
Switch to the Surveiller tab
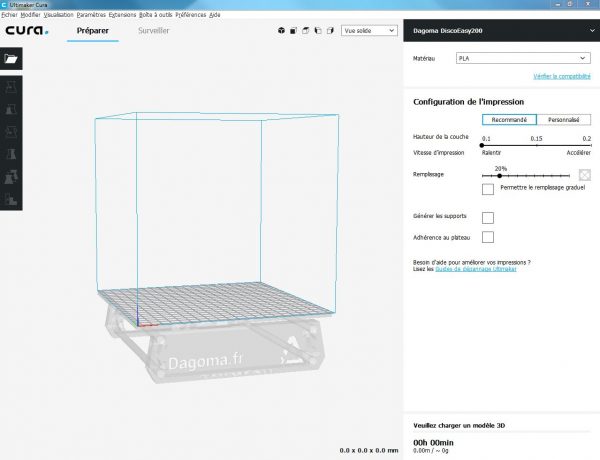tap(153, 31)
